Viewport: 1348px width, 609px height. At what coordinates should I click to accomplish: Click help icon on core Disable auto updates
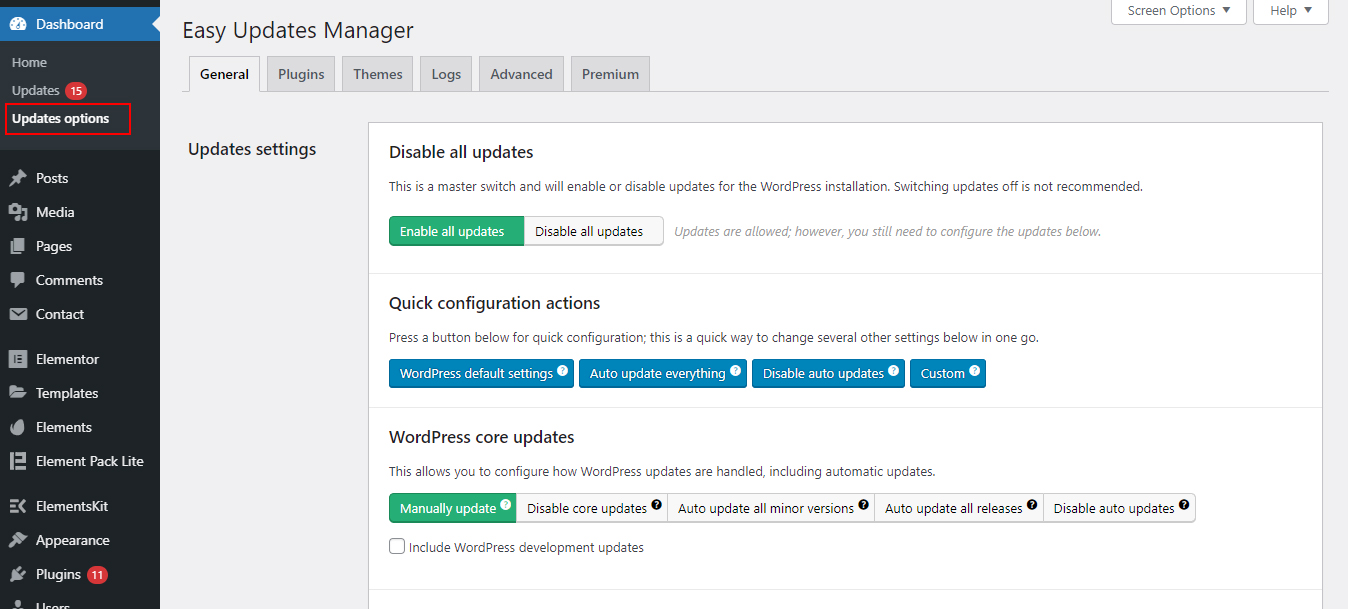pyautogui.click(x=1185, y=505)
